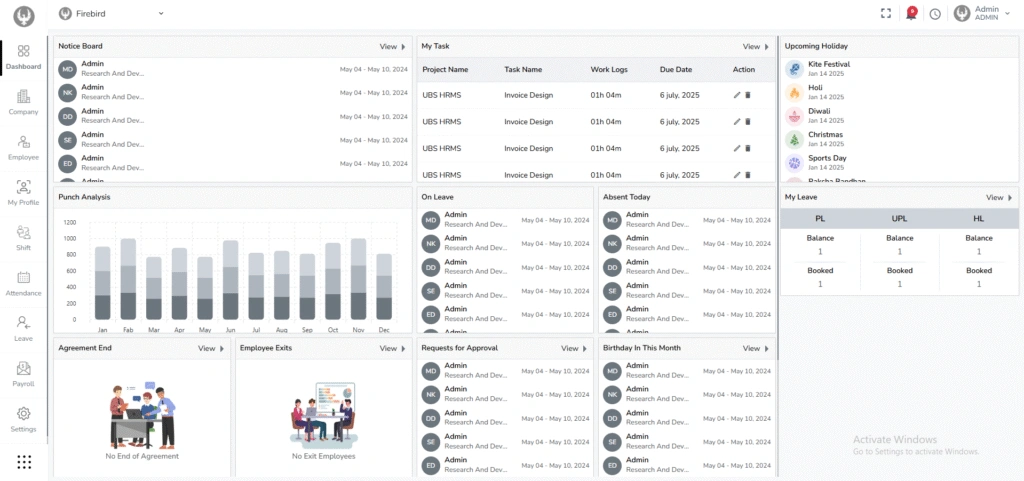
Task: Click the Feb bar in Punch Analysis chart
Action: click(x=128, y=280)
